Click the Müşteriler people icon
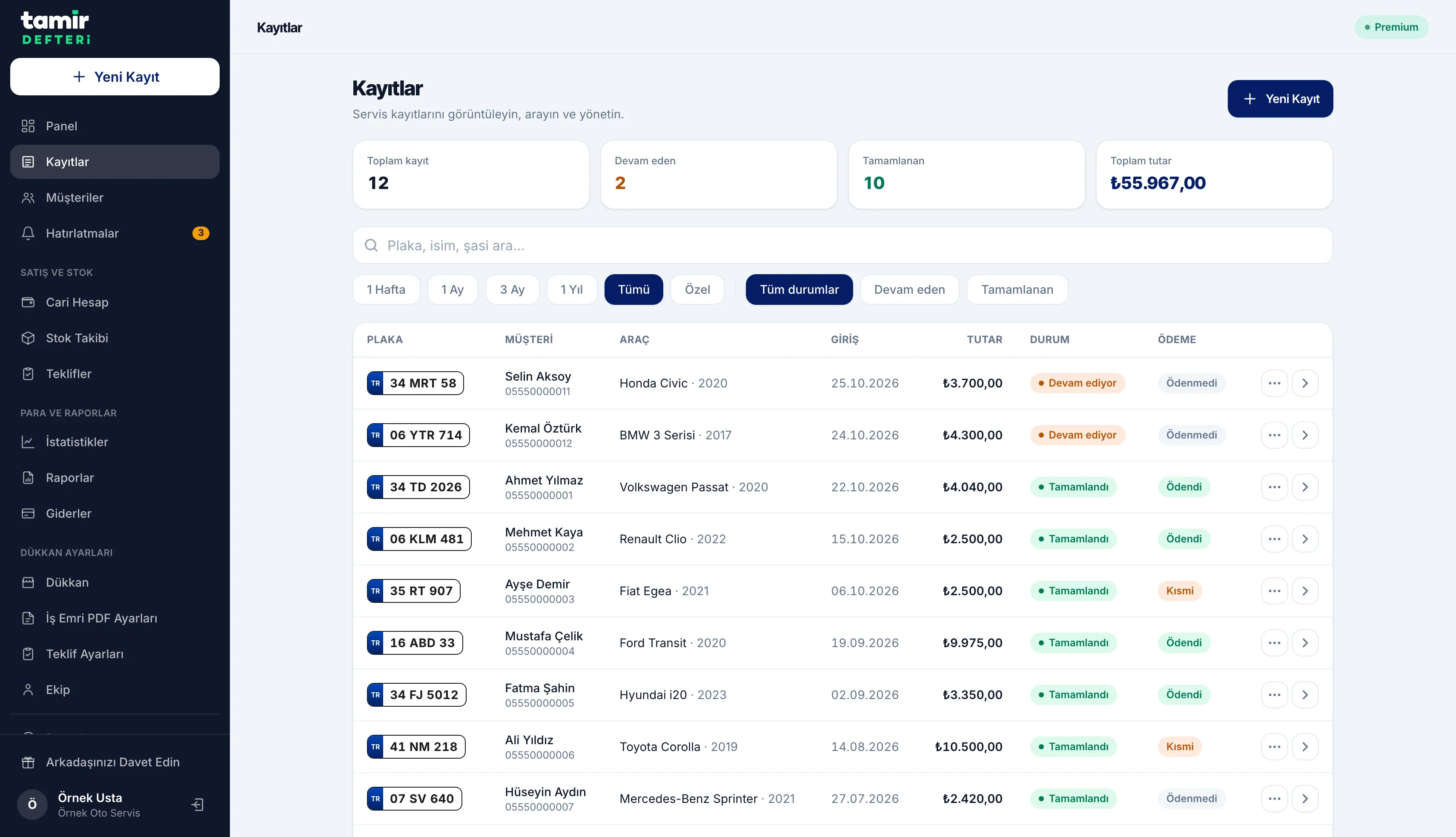The width and height of the screenshot is (1456, 837). pyautogui.click(x=28, y=198)
